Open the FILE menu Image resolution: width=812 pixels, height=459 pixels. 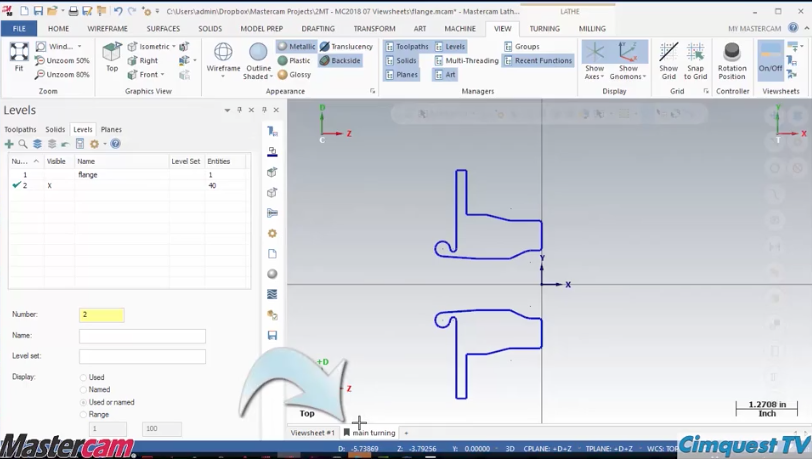click(x=19, y=28)
